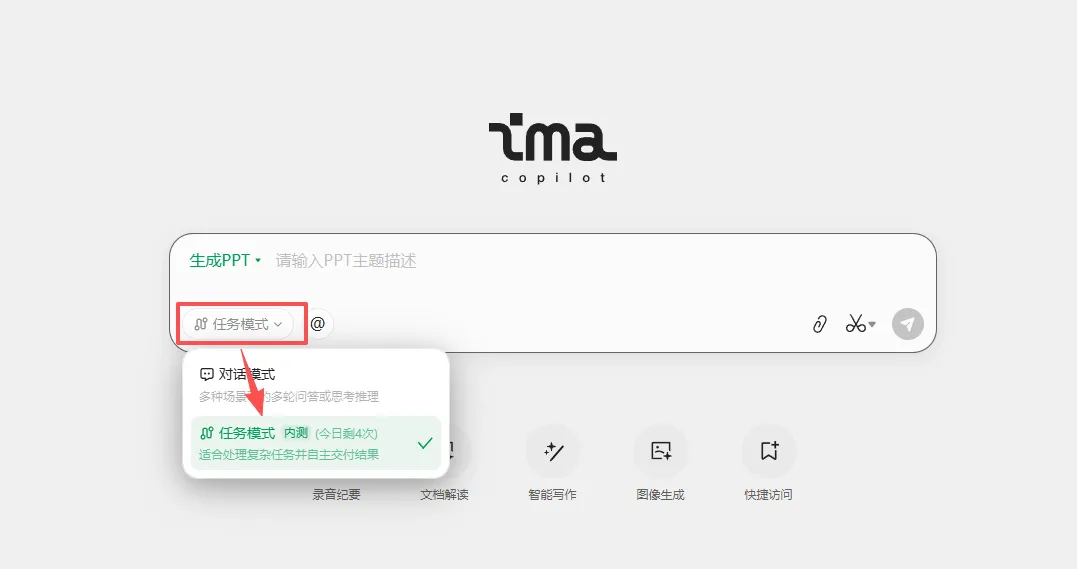The height and width of the screenshot is (569, 1077).
Task: Open the arrow next to scissors icon
Action: [x=872, y=324]
